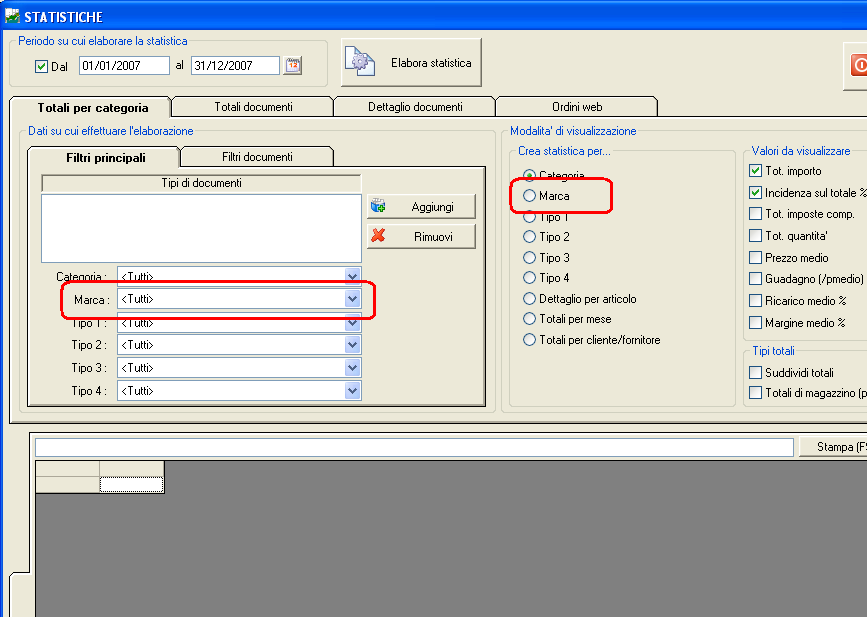
Task: Open the Tipo 3 filter dropdown
Action: (352, 368)
